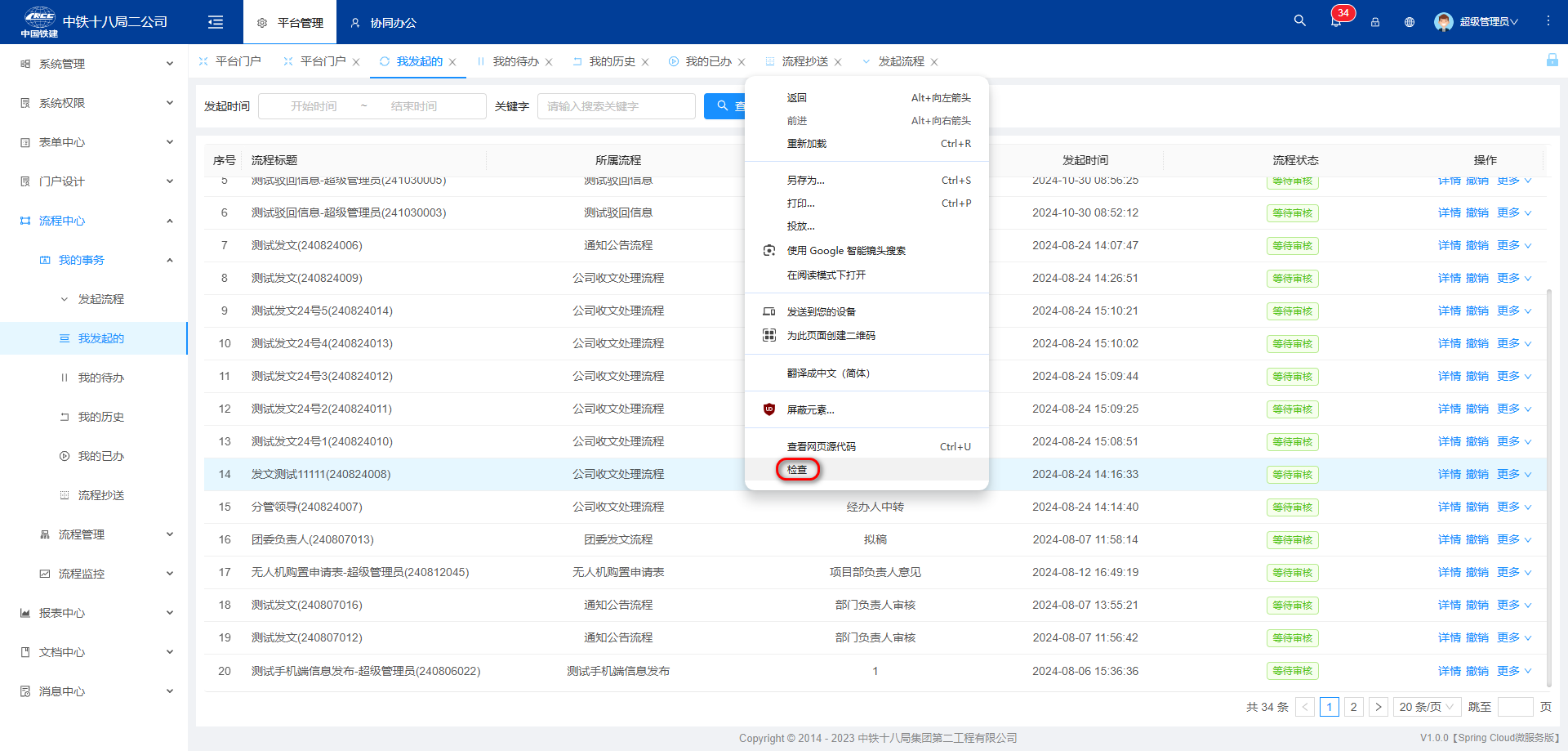Image resolution: width=1568 pixels, height=751 pixels.
Task: Open the notification bell with the 34 badge
Action: pyautogui.click(x=1336, y=22)
